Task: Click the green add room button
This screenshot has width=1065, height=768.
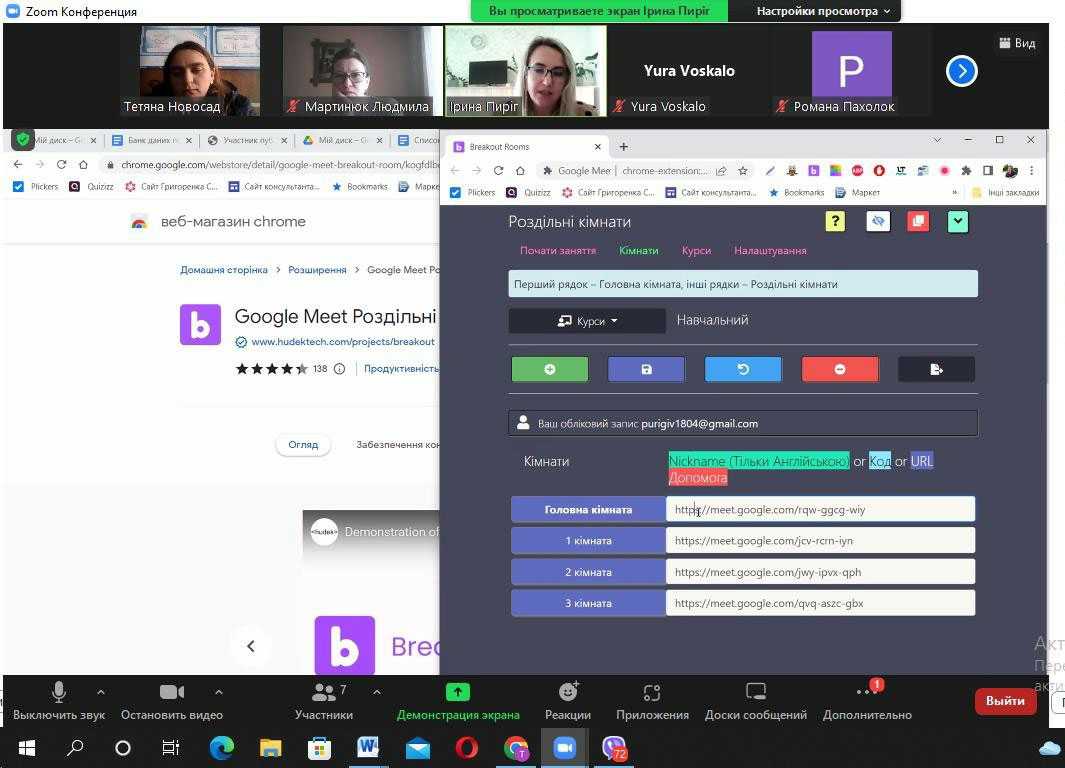Action: point(550,369)
